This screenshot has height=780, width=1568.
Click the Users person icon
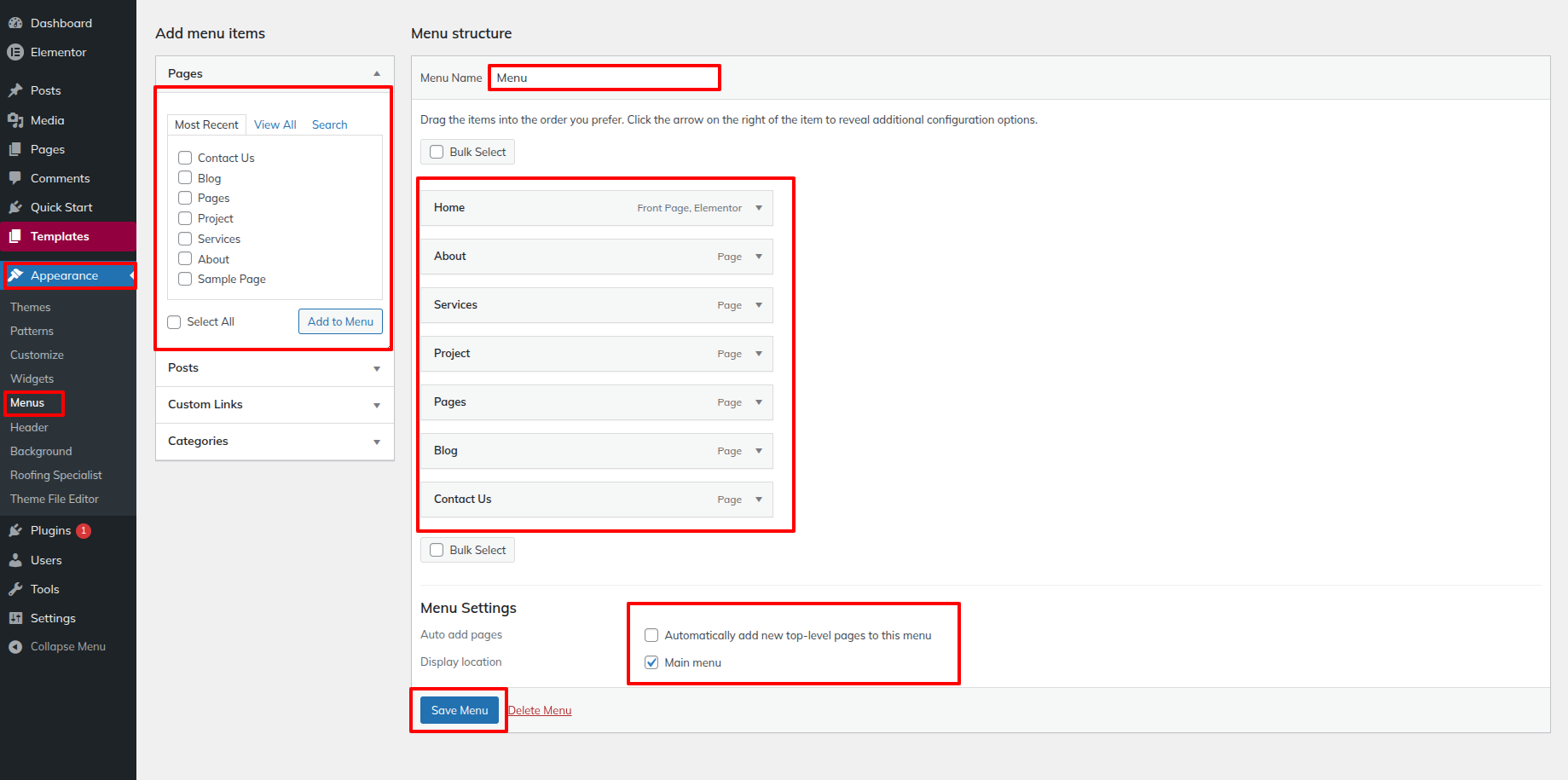tap(15, 560)
